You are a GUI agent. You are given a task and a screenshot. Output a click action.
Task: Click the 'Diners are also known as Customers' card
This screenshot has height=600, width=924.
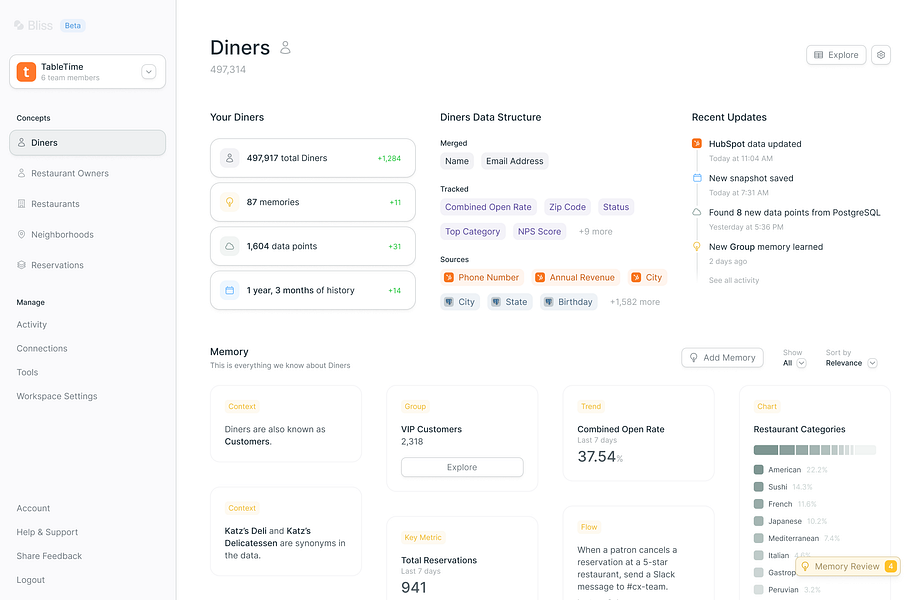[x=286, y=424]
